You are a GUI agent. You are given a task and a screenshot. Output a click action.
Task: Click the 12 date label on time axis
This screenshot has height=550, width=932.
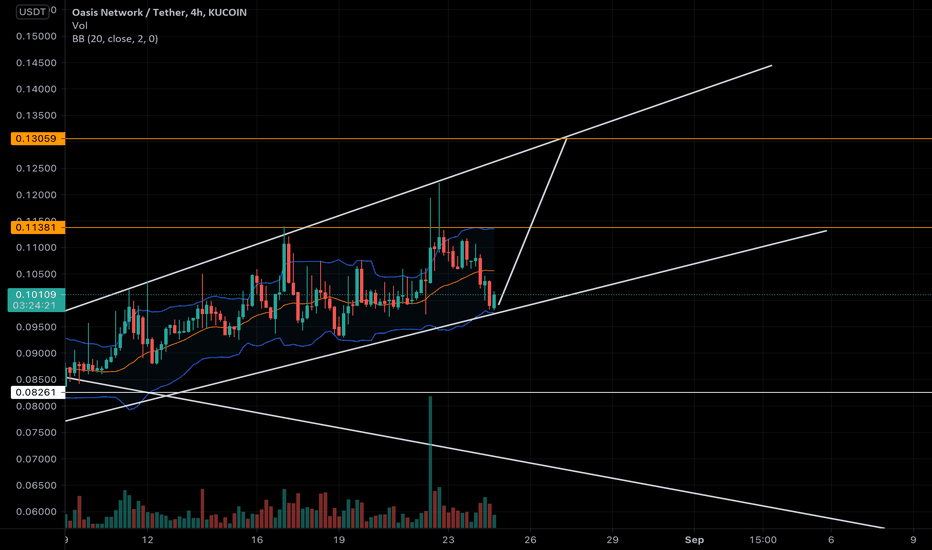click(147, 540)
